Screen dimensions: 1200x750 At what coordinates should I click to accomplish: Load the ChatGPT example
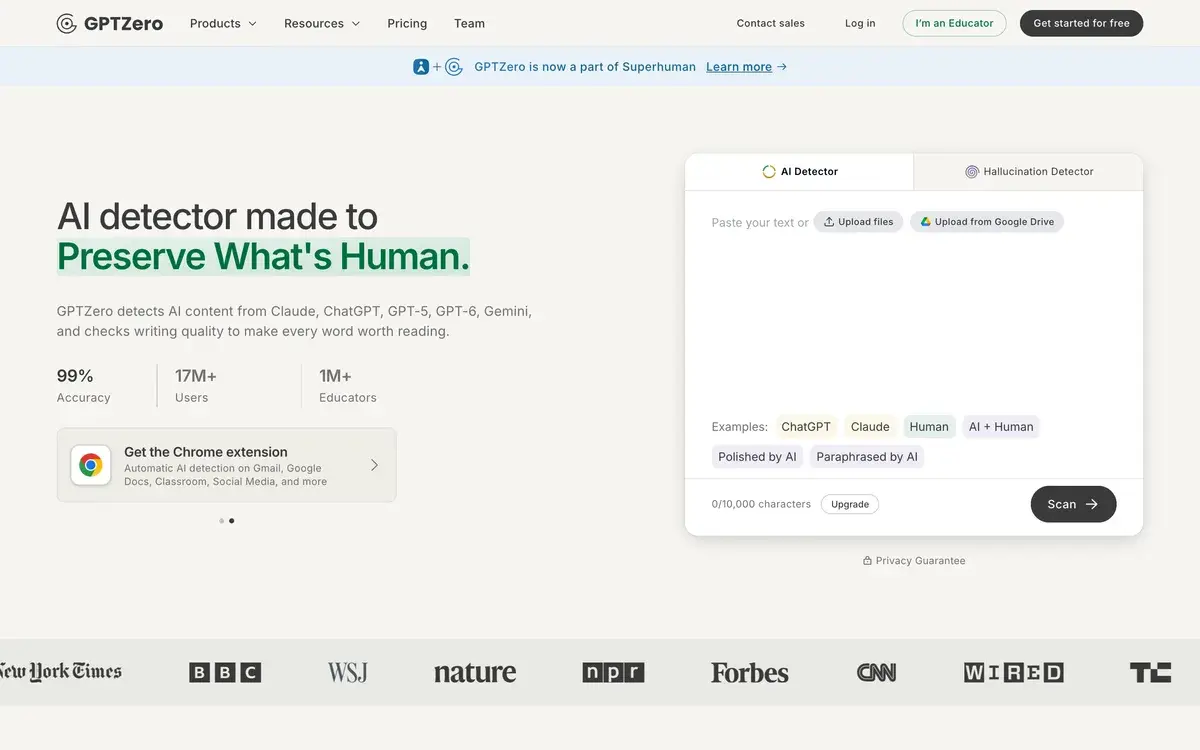pos(806,427)
